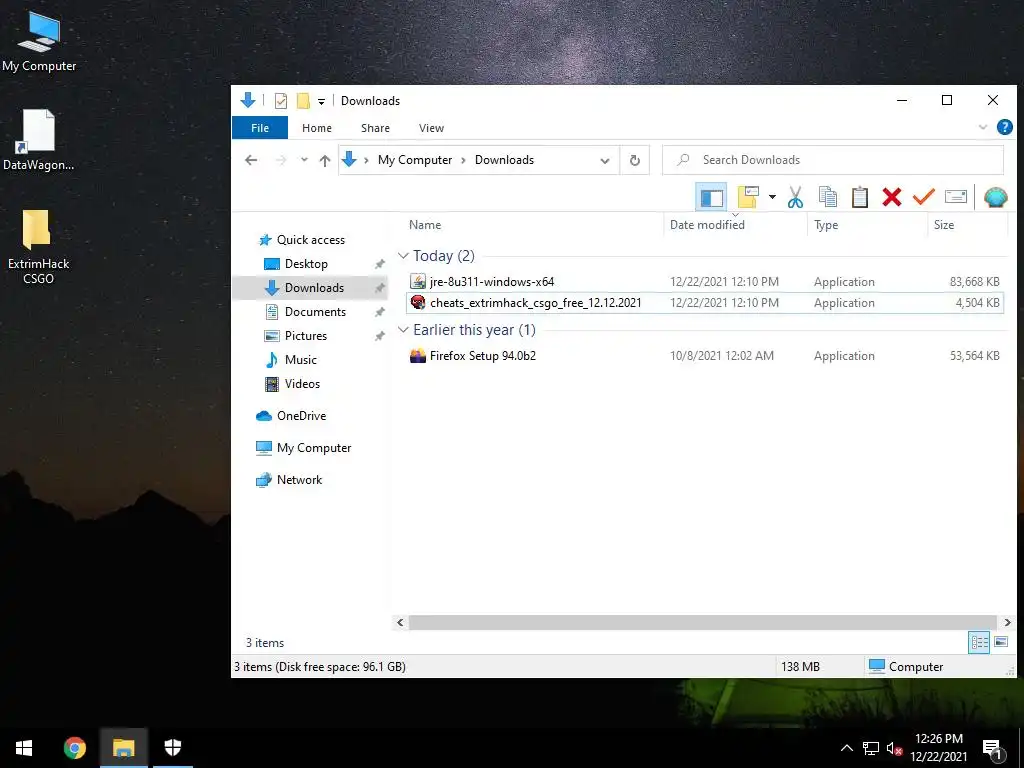This screenshot has height=768, width=1024.
Task: Open the recent locations dropdown arrow
Action: [x=304, y=160]
